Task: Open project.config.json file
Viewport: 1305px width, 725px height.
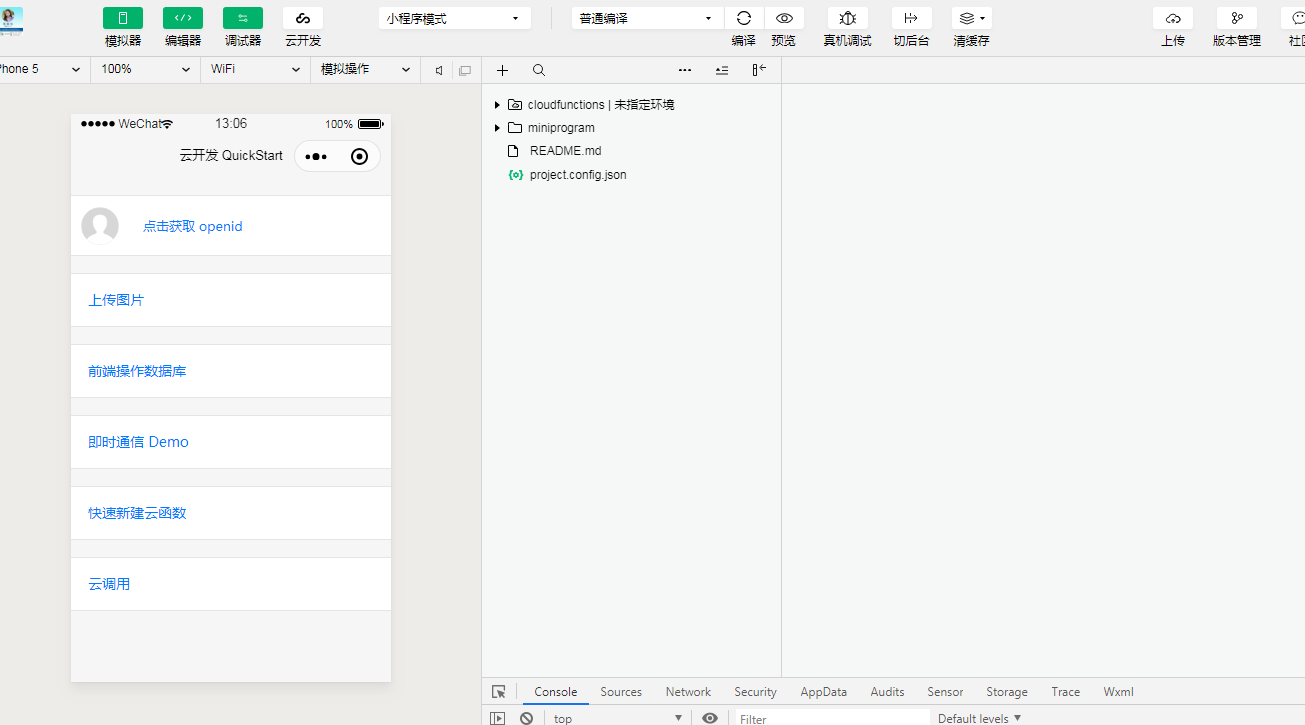Action: pos(577,175)
